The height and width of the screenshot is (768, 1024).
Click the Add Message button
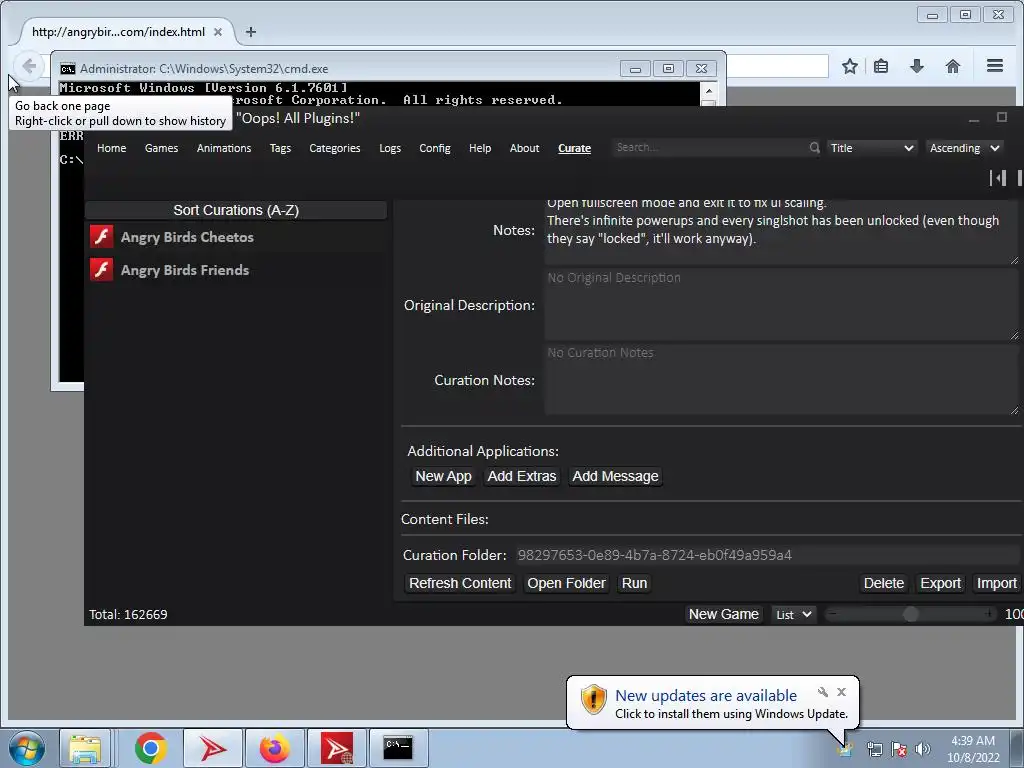click(615, 477)
